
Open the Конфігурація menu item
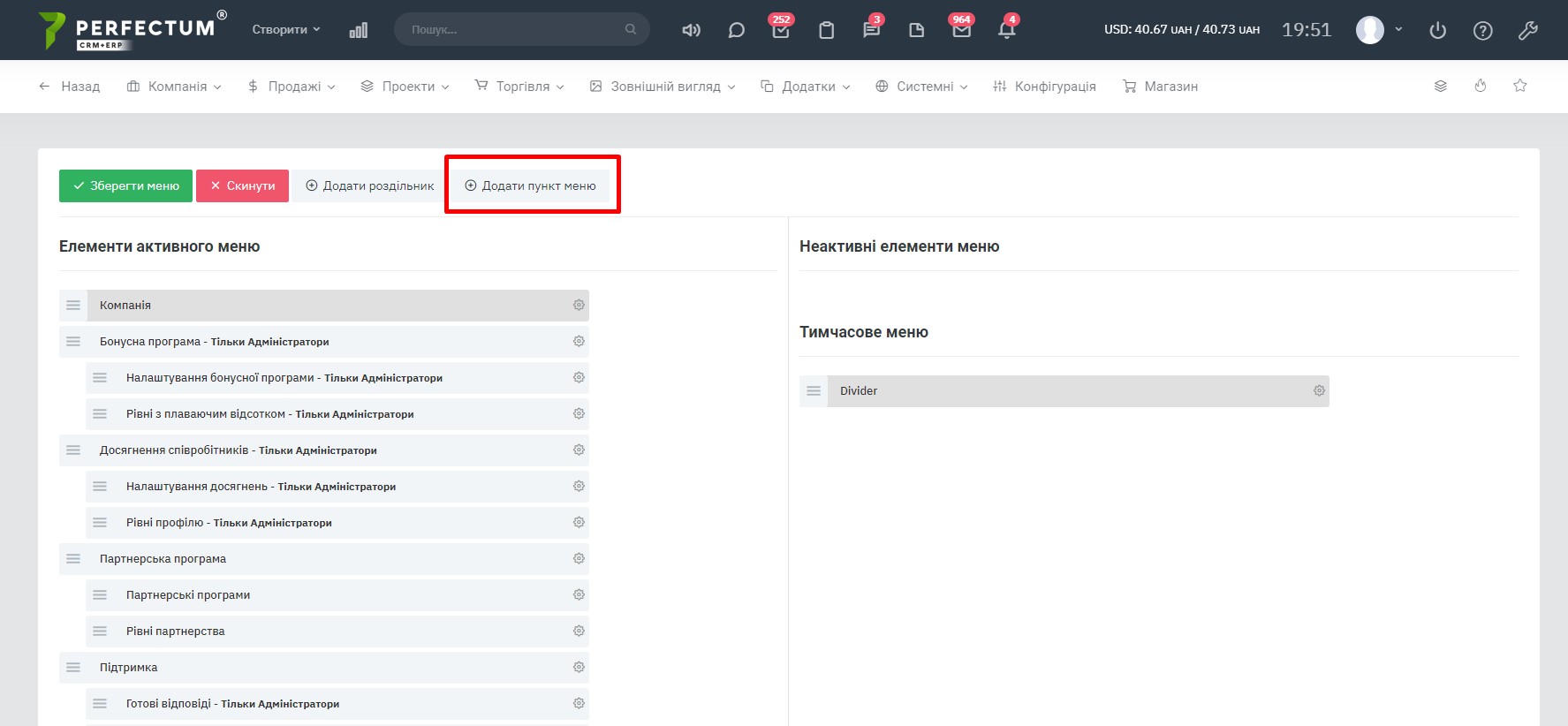1044,87
